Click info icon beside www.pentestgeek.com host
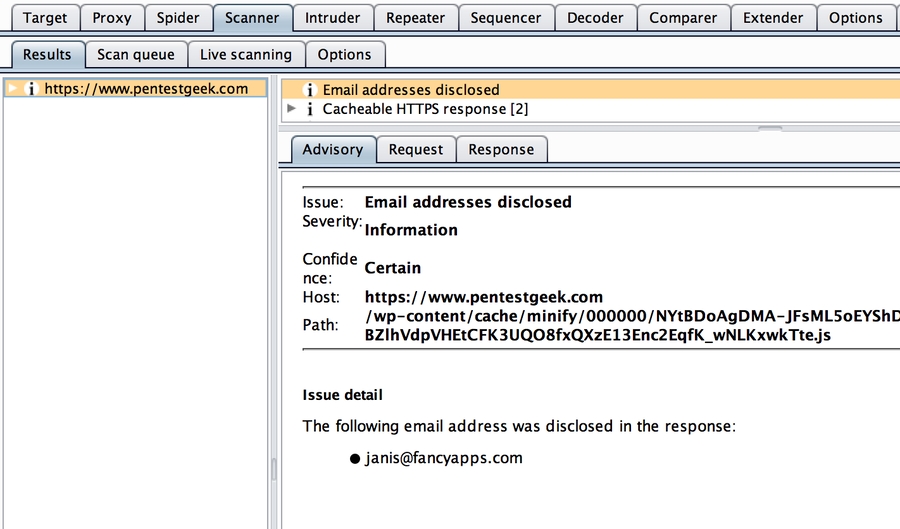900x529 pixels. tap(31, 89)
